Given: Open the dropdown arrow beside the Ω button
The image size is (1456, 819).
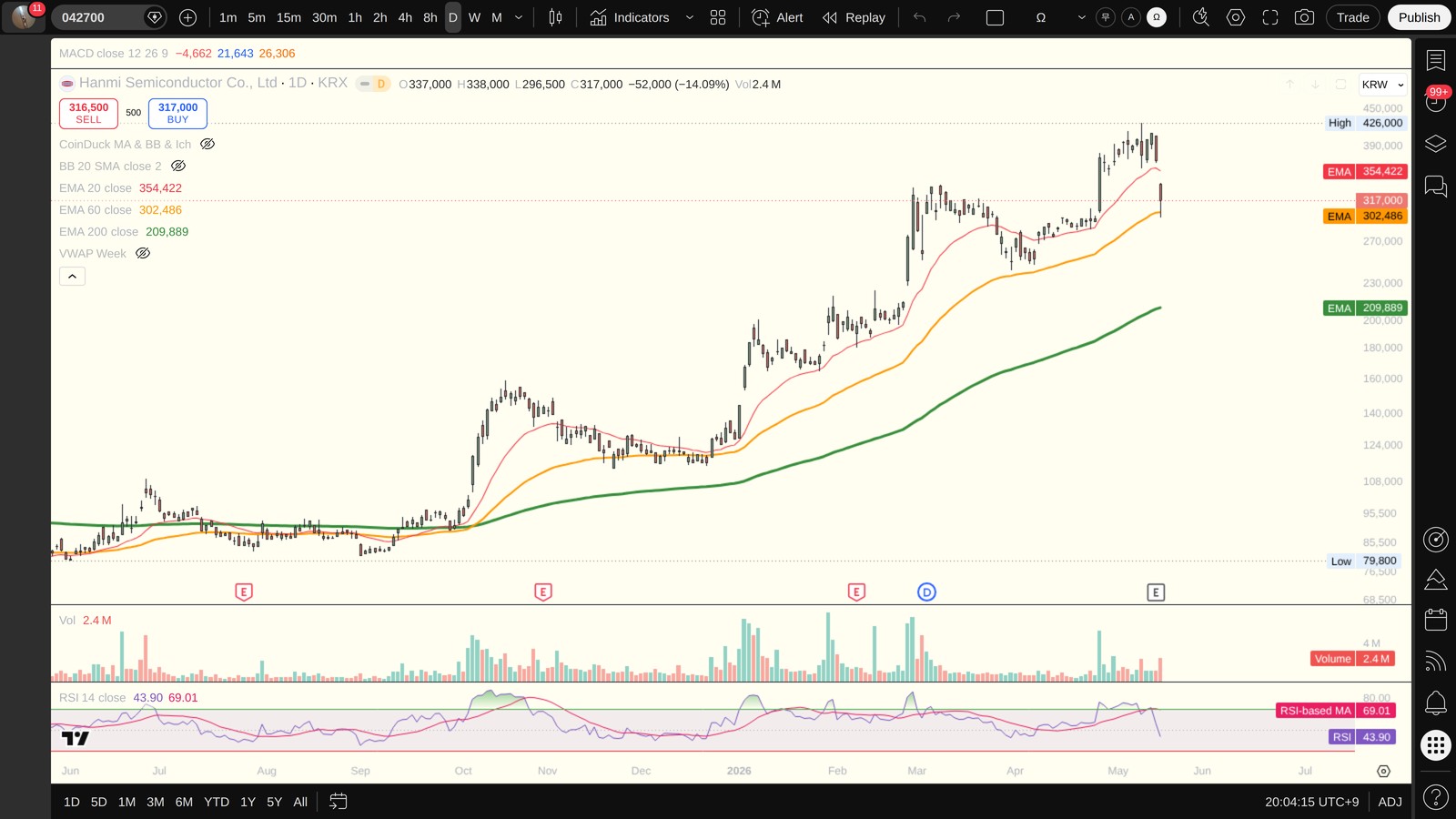Looking at the screenshot, I should 1081,17.
